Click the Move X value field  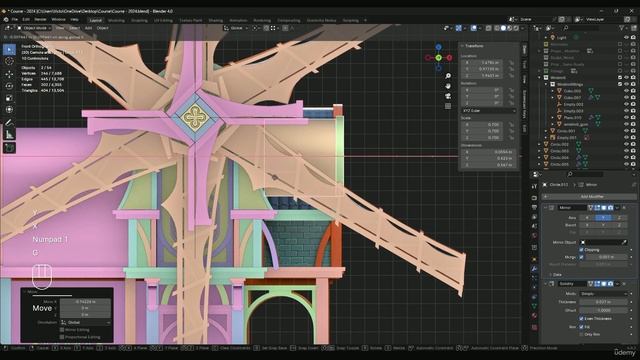pos(86,302)
